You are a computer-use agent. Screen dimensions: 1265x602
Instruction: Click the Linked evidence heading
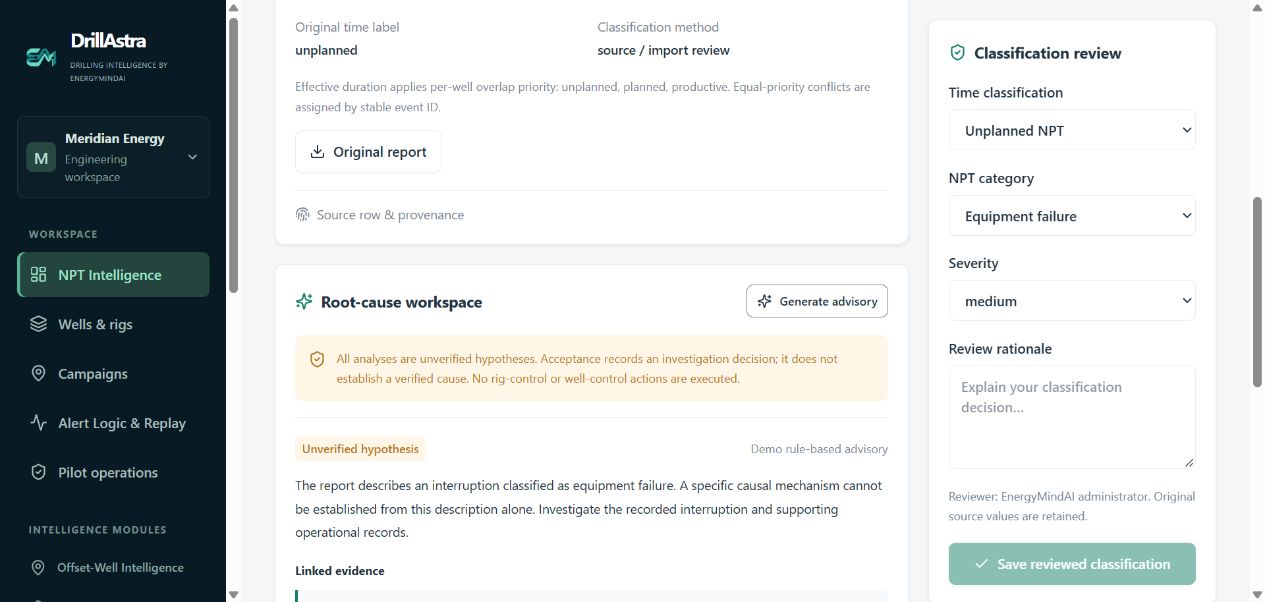point(340,571)
